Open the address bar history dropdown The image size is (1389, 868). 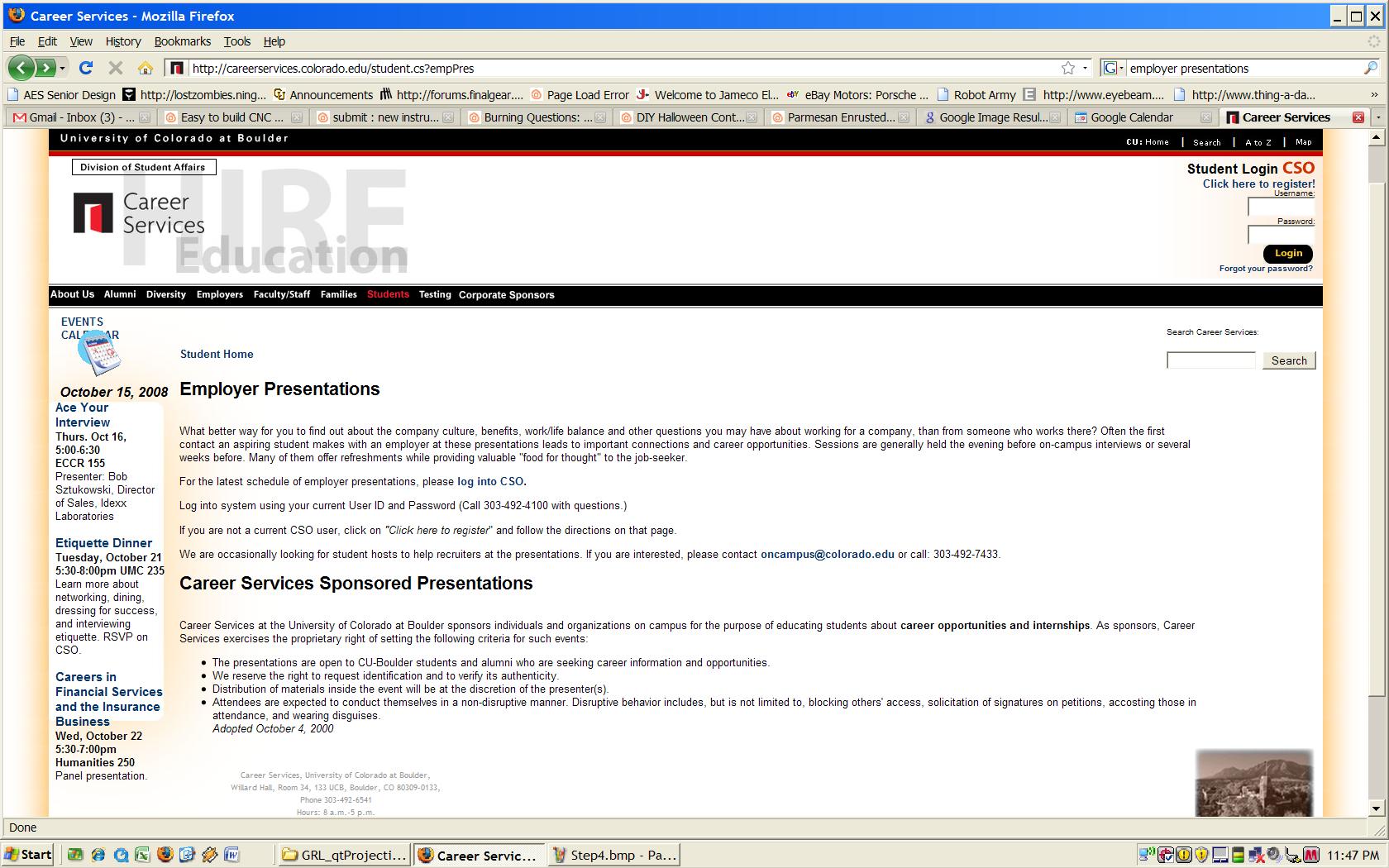coord(1086,68)
